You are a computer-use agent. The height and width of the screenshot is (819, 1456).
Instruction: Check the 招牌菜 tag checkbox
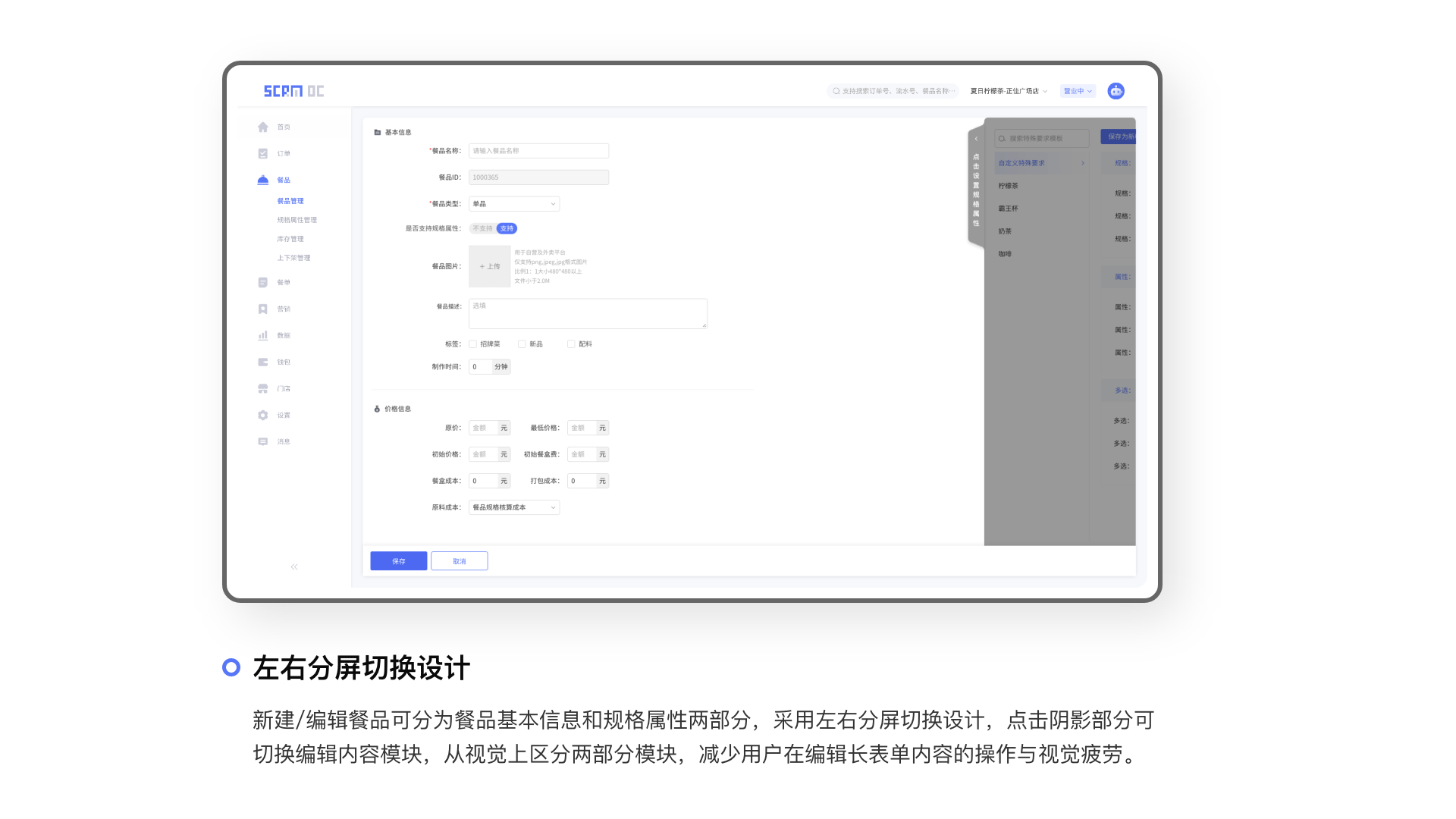(x=473, y=344)
